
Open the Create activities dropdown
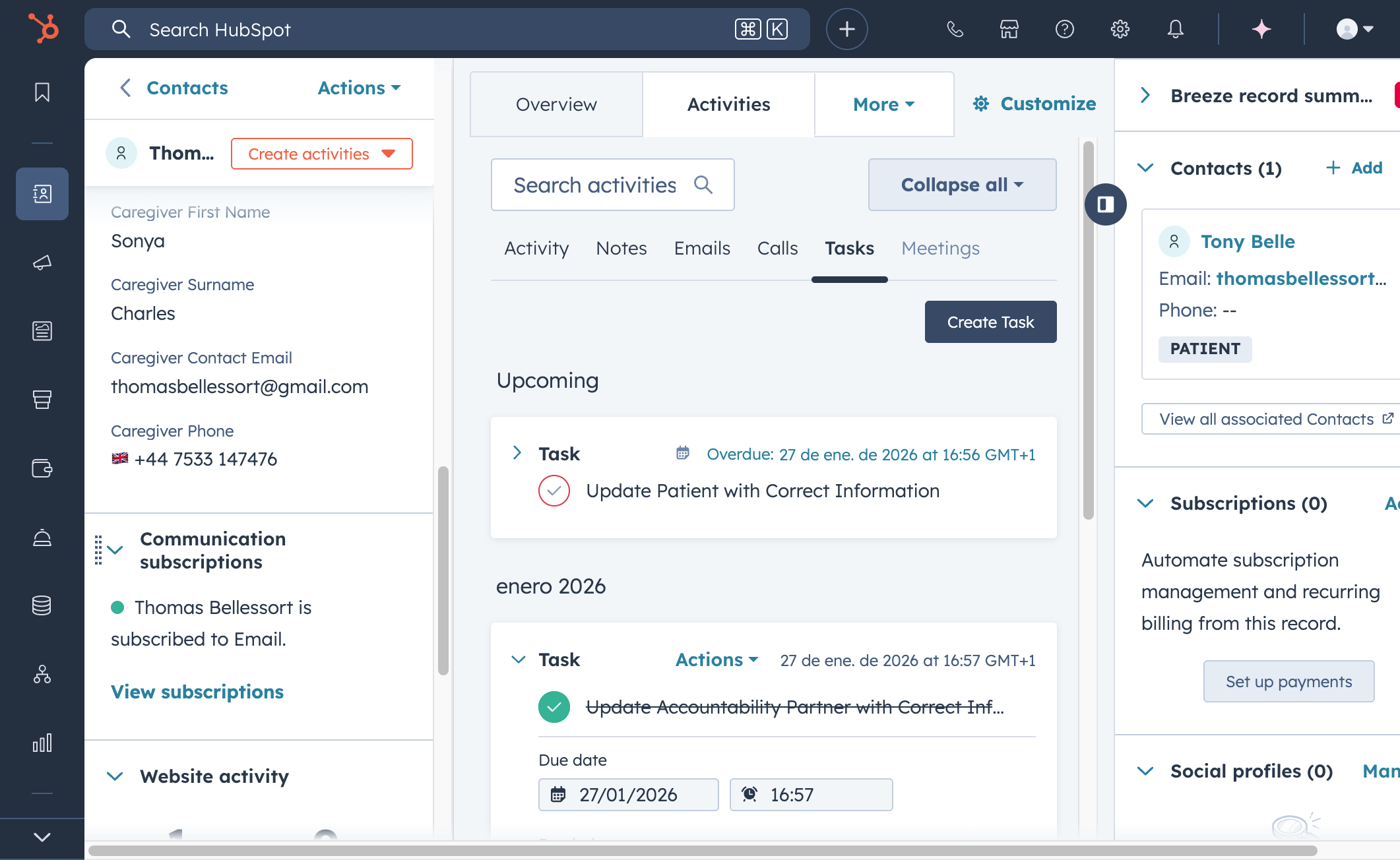tap(322, 154)
